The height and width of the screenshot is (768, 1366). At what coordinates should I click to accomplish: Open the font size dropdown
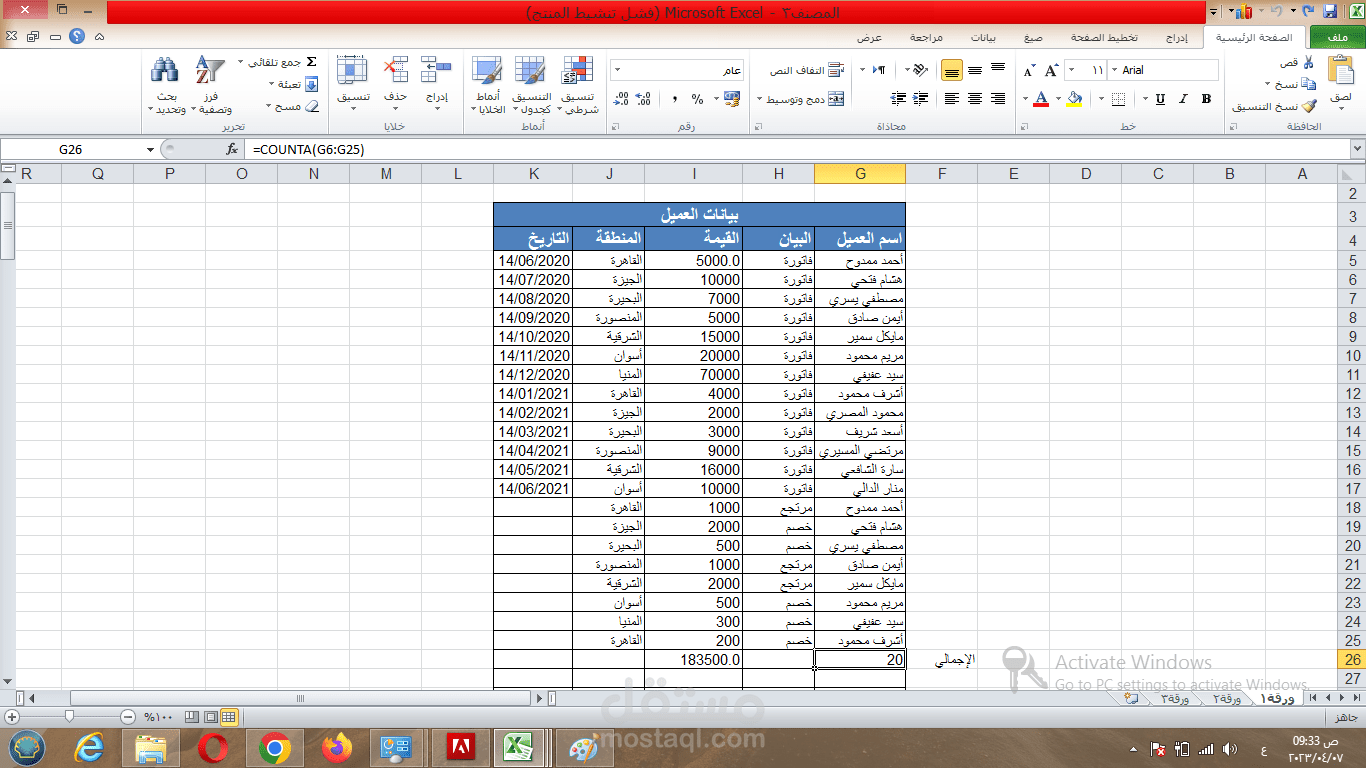(1073, 70)
